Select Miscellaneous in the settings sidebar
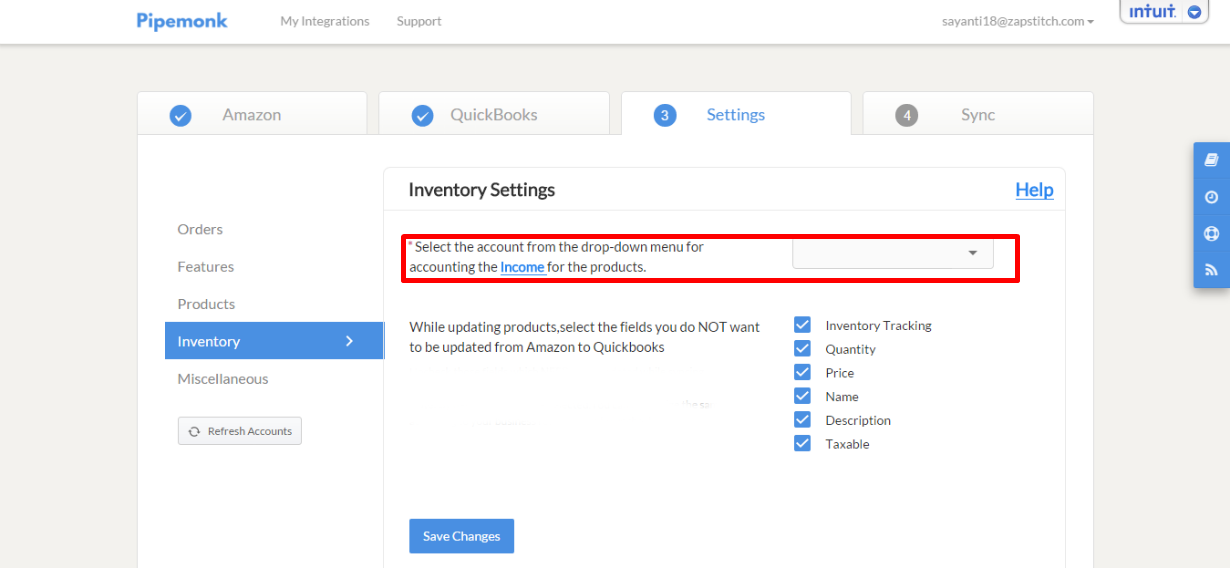 223,378
